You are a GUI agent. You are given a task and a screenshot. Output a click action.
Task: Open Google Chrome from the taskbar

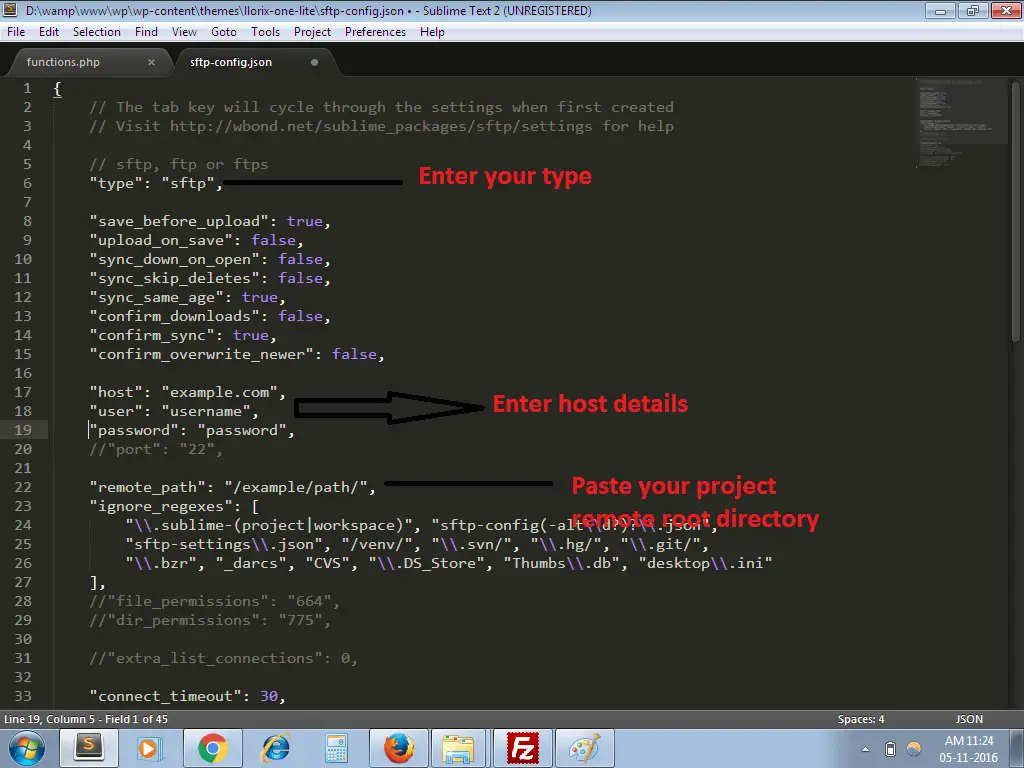point(212,748)
